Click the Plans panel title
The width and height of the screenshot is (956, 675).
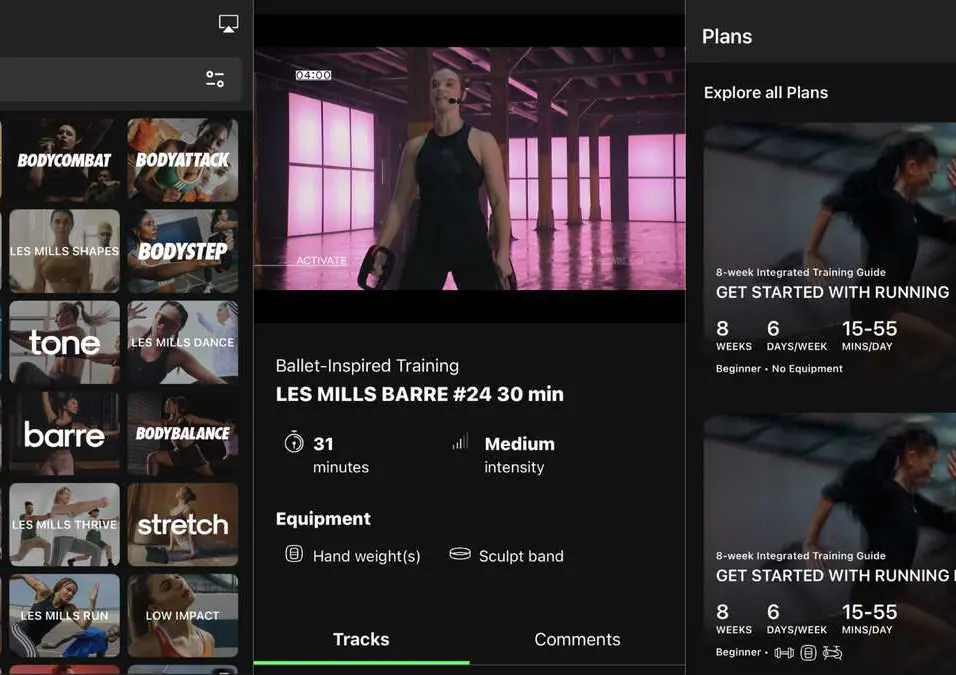(727, 37)
